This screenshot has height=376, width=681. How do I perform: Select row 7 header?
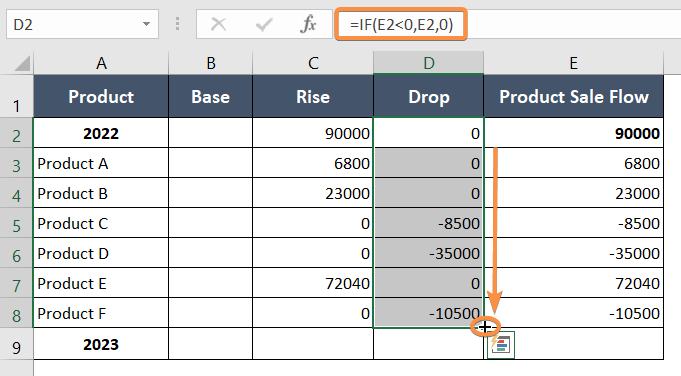point(17,283)
